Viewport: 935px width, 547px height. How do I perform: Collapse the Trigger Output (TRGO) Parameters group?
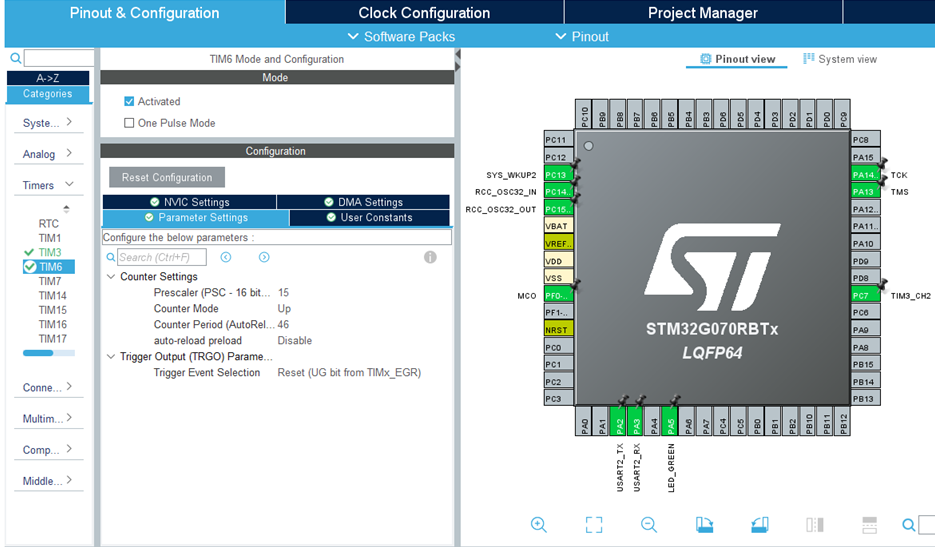coord(110,357)
